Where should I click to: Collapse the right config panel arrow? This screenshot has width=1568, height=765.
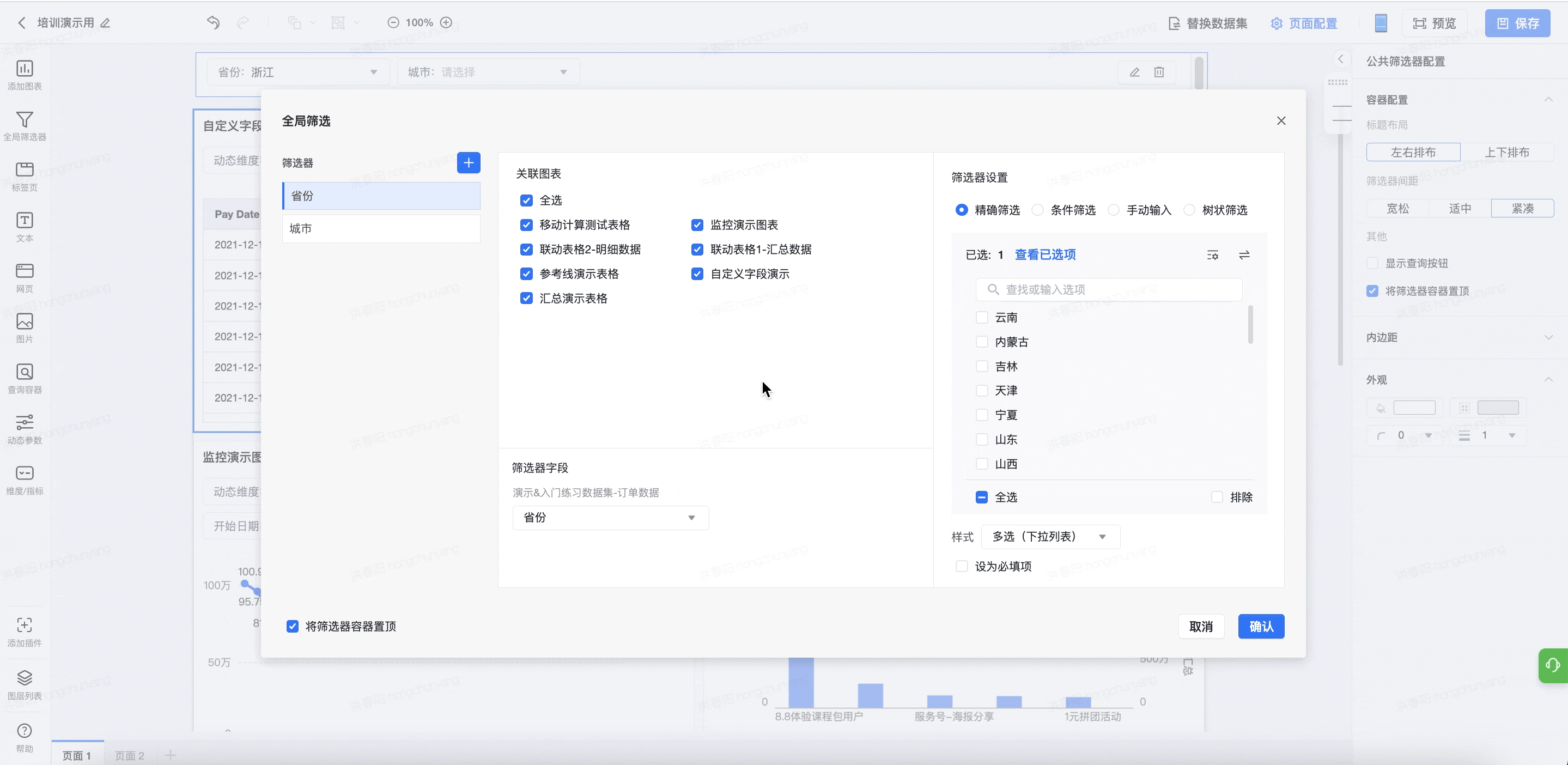(1340, 59)
